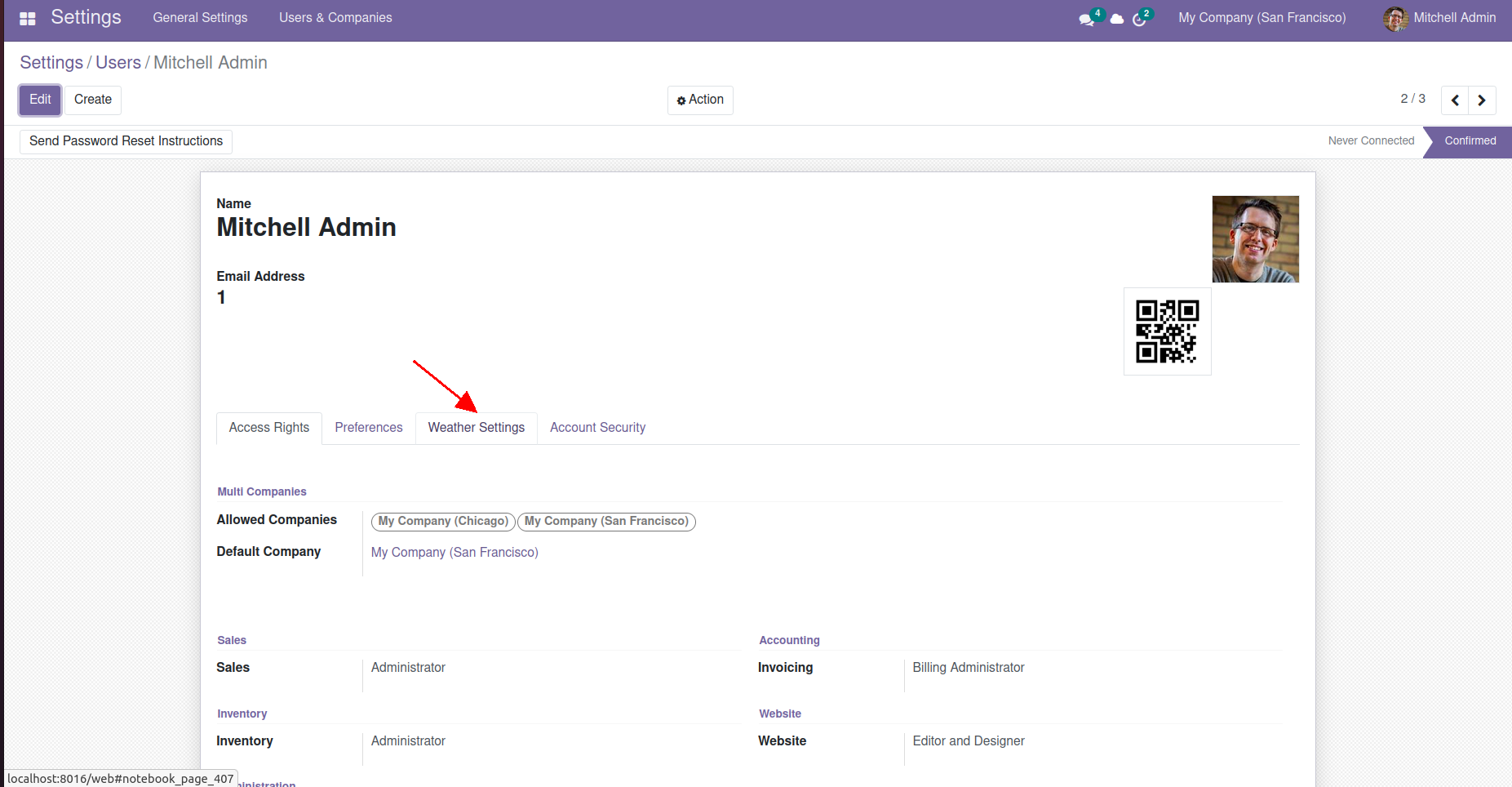Open the Users & Companies menu
Screen dimensions: 1512x787
pyautogui.click(x=335, y=18)
